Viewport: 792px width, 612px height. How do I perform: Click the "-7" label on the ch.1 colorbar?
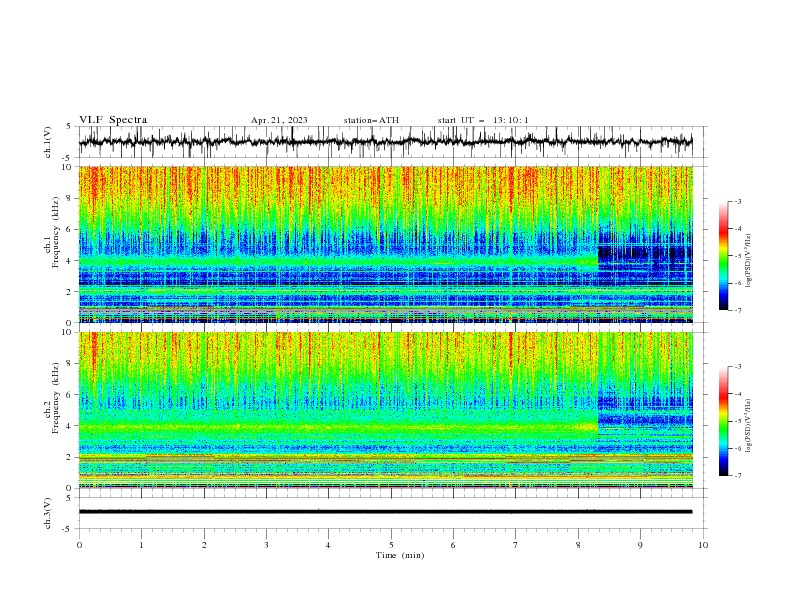(x=737, y=310)
